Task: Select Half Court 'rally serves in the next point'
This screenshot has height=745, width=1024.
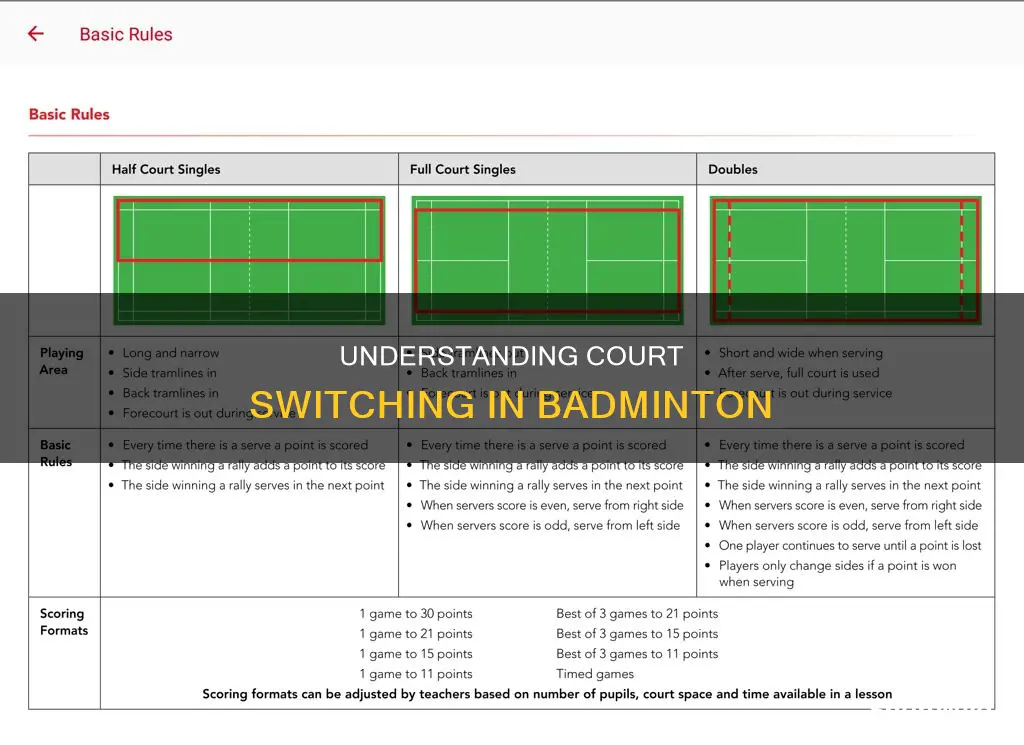Action: tap(253, 485)
